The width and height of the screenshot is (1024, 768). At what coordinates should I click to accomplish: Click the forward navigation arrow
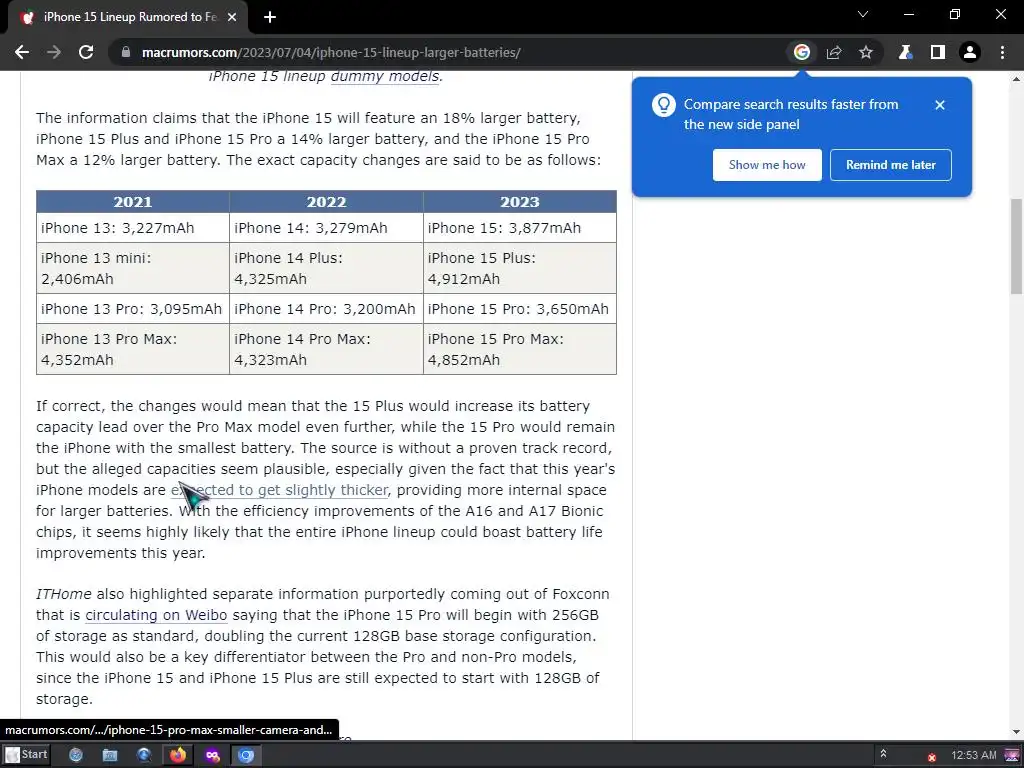click(54, 52)
